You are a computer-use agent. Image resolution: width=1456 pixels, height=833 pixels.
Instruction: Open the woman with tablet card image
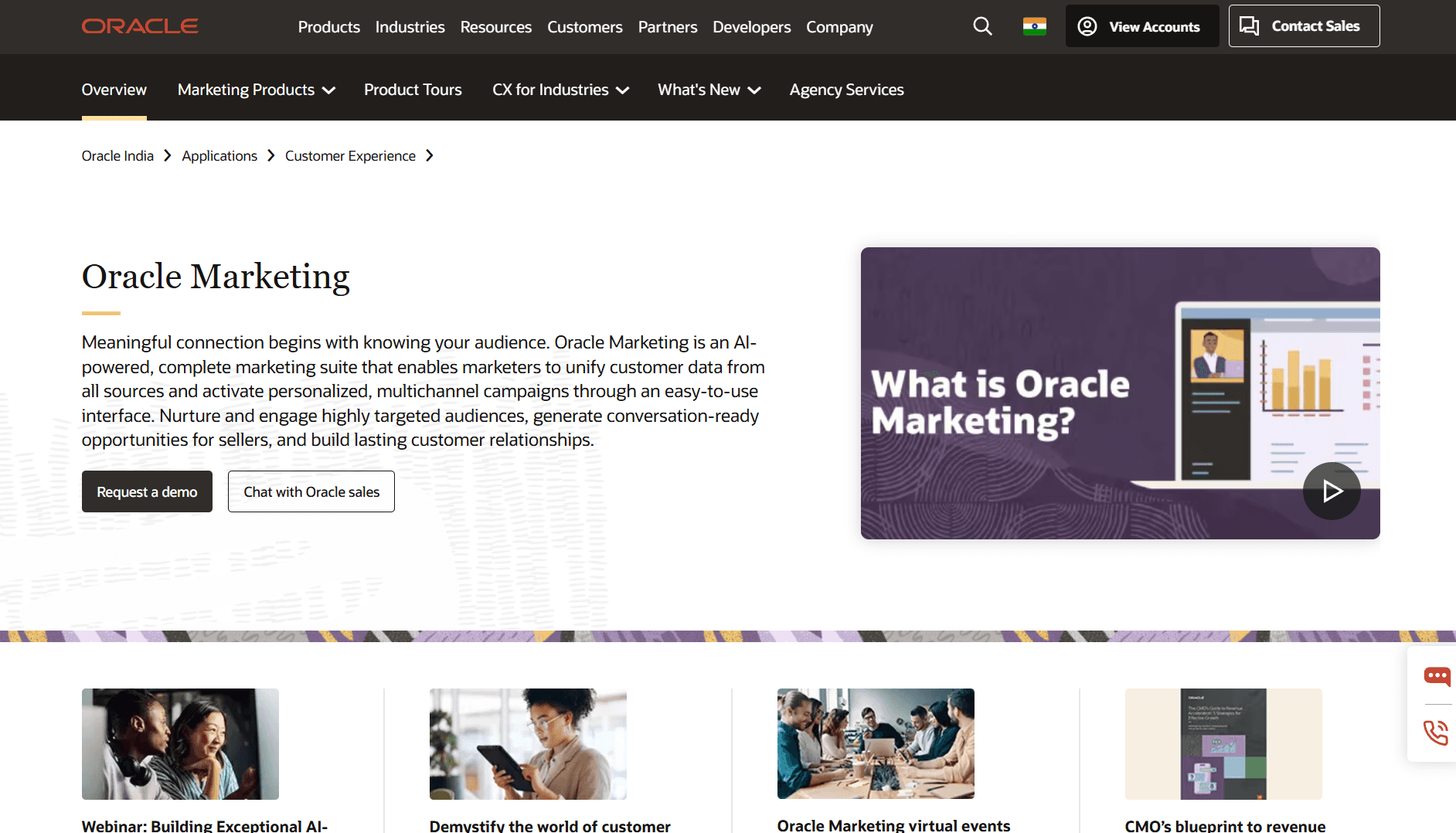click(528, 744)
